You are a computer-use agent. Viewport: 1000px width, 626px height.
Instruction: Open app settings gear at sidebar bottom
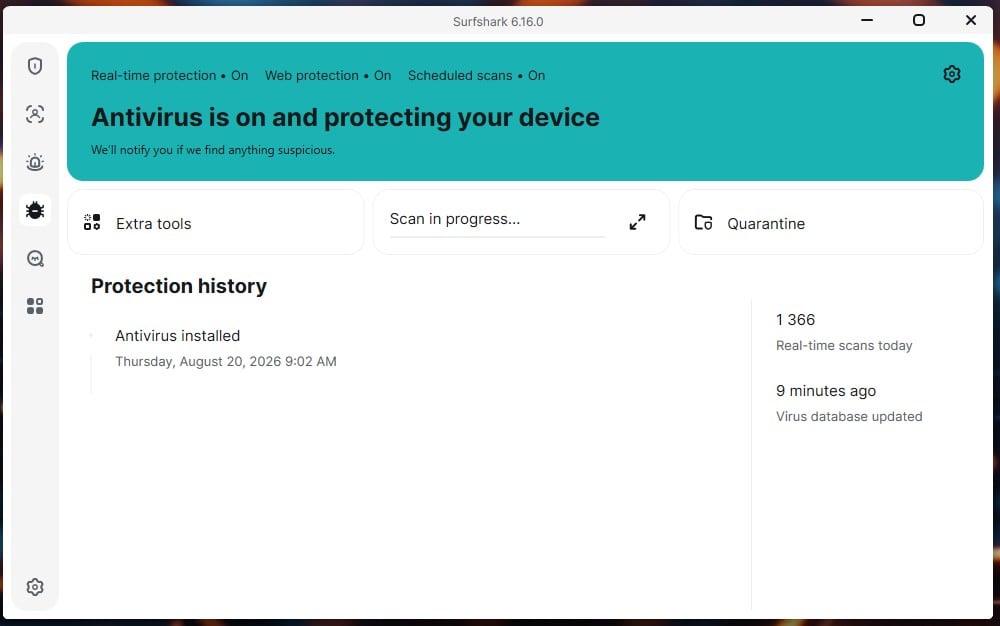[35, 587]
